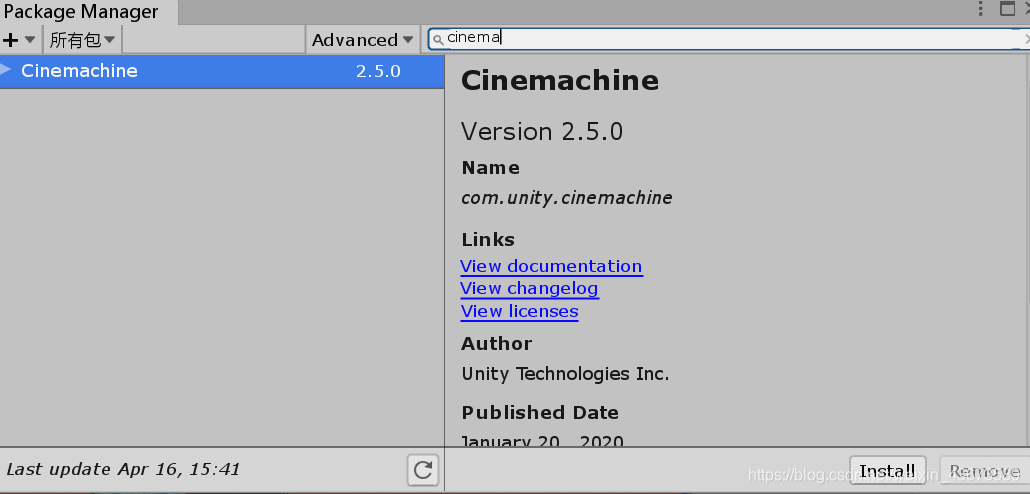Open the View licenses link
The image size is (1030, 494).
519,311
